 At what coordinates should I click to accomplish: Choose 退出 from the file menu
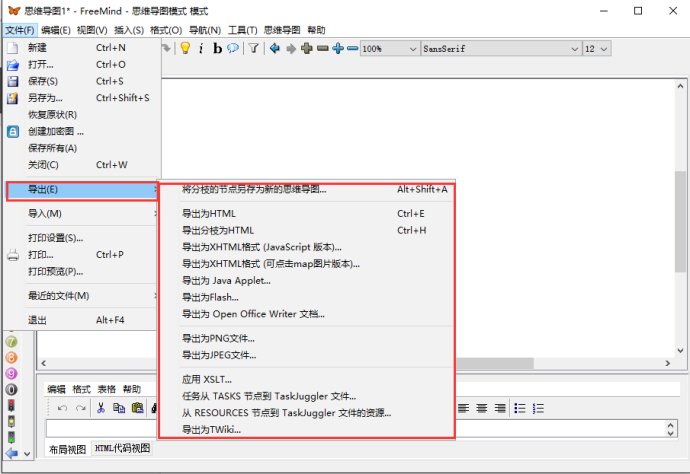(x=81, y=320)
